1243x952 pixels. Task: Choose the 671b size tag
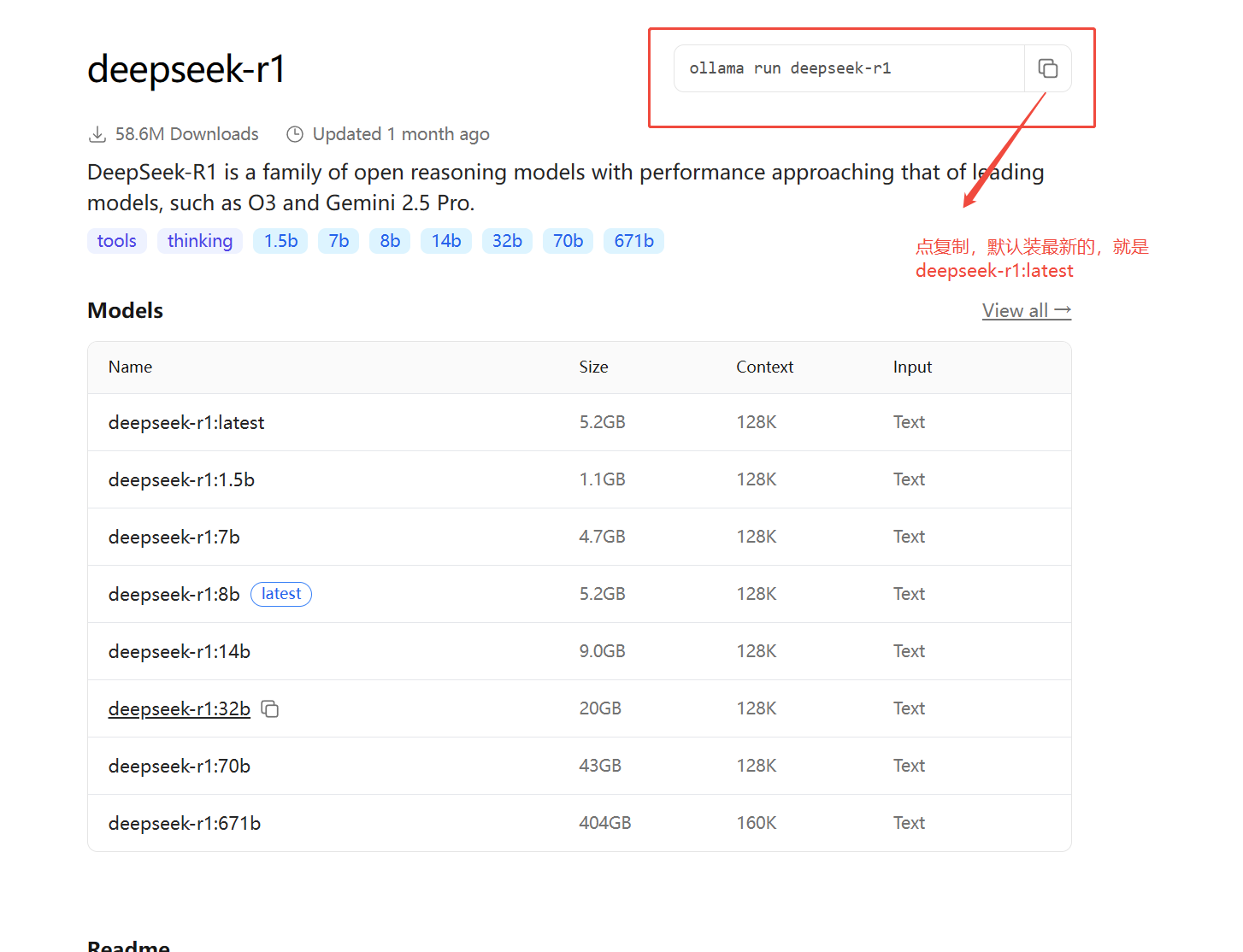point(633,241)
